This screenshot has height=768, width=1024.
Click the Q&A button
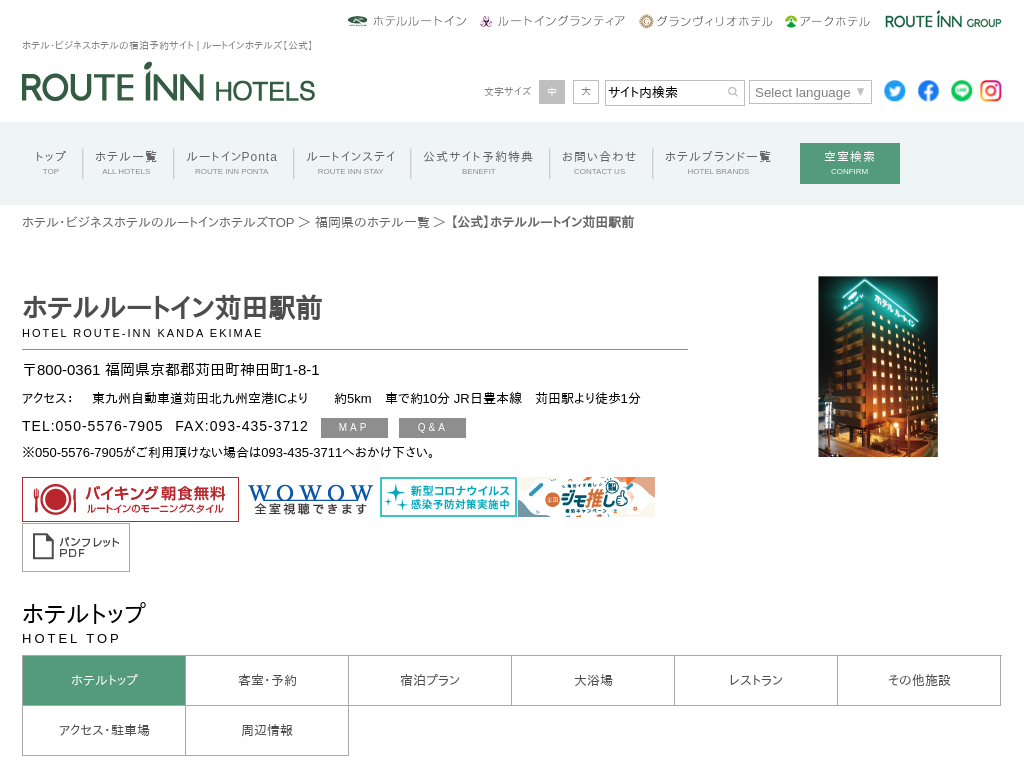point(432,428)
